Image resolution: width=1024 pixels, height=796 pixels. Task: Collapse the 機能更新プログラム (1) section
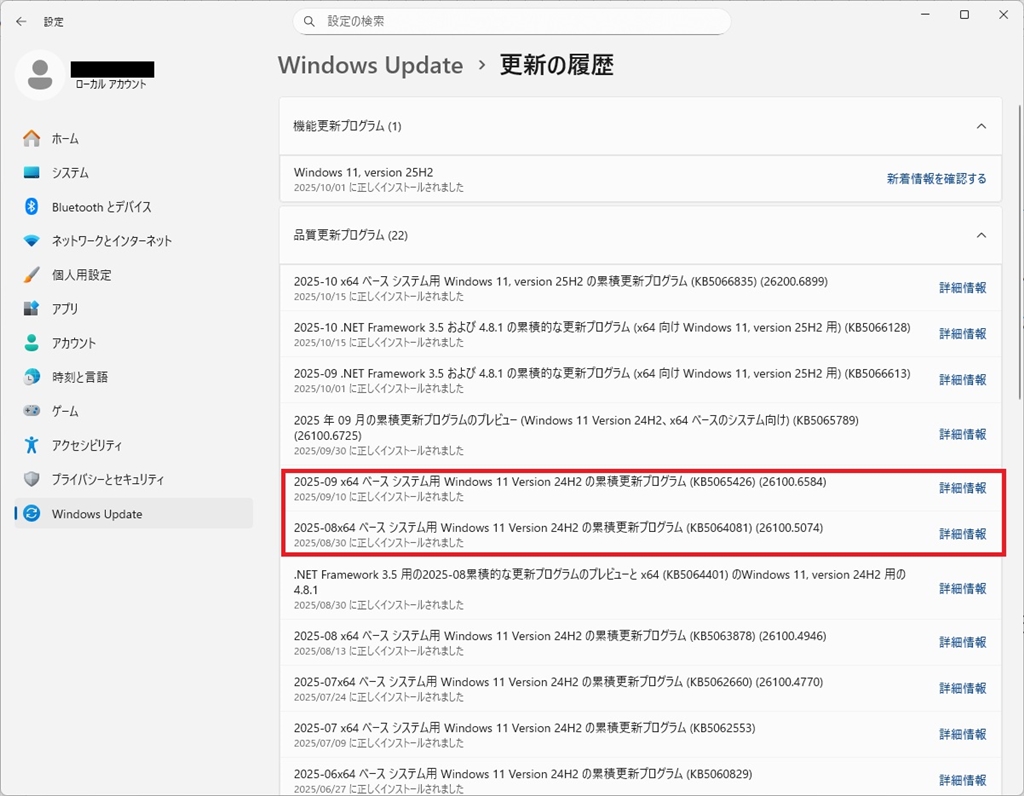click(x=981, y=126)
